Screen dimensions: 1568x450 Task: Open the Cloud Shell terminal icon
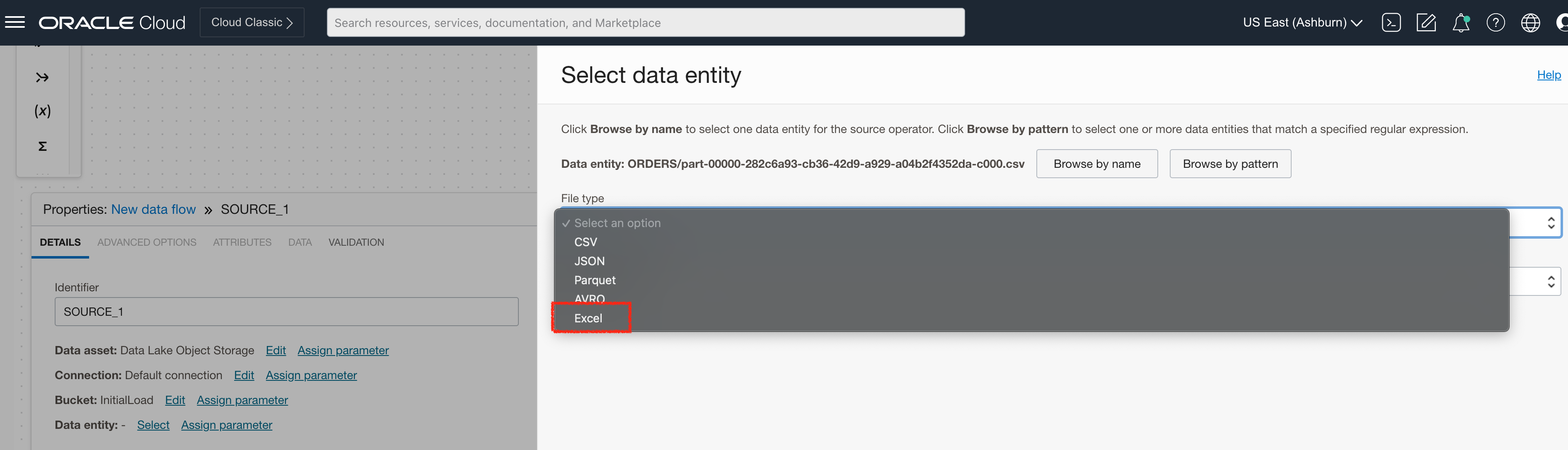(1391, 22)
